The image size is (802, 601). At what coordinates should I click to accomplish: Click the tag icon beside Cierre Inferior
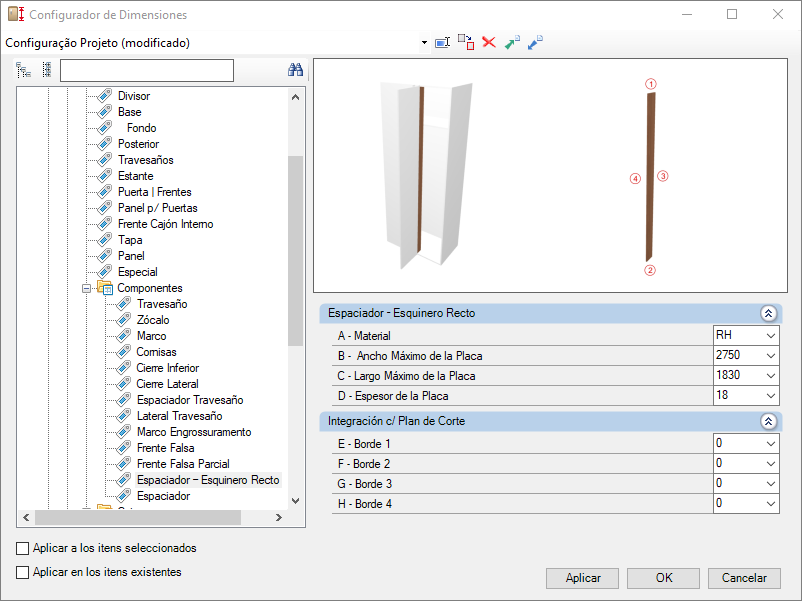click(124, 368)
